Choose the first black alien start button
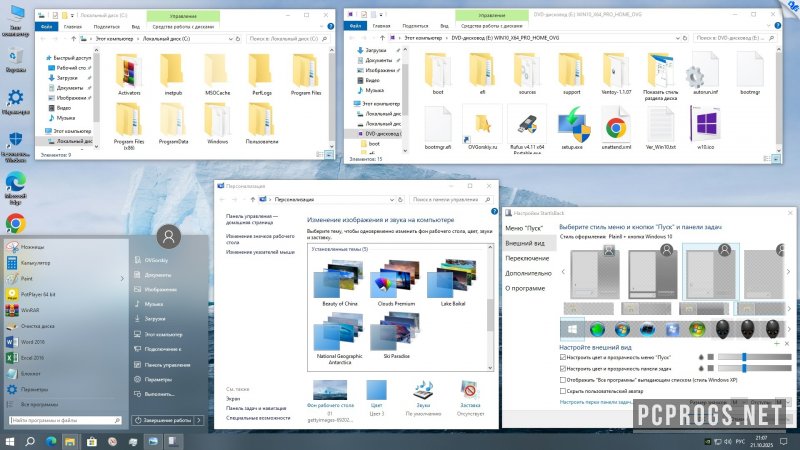The height and width of the screenshot is (450, 800). [722, 330]
